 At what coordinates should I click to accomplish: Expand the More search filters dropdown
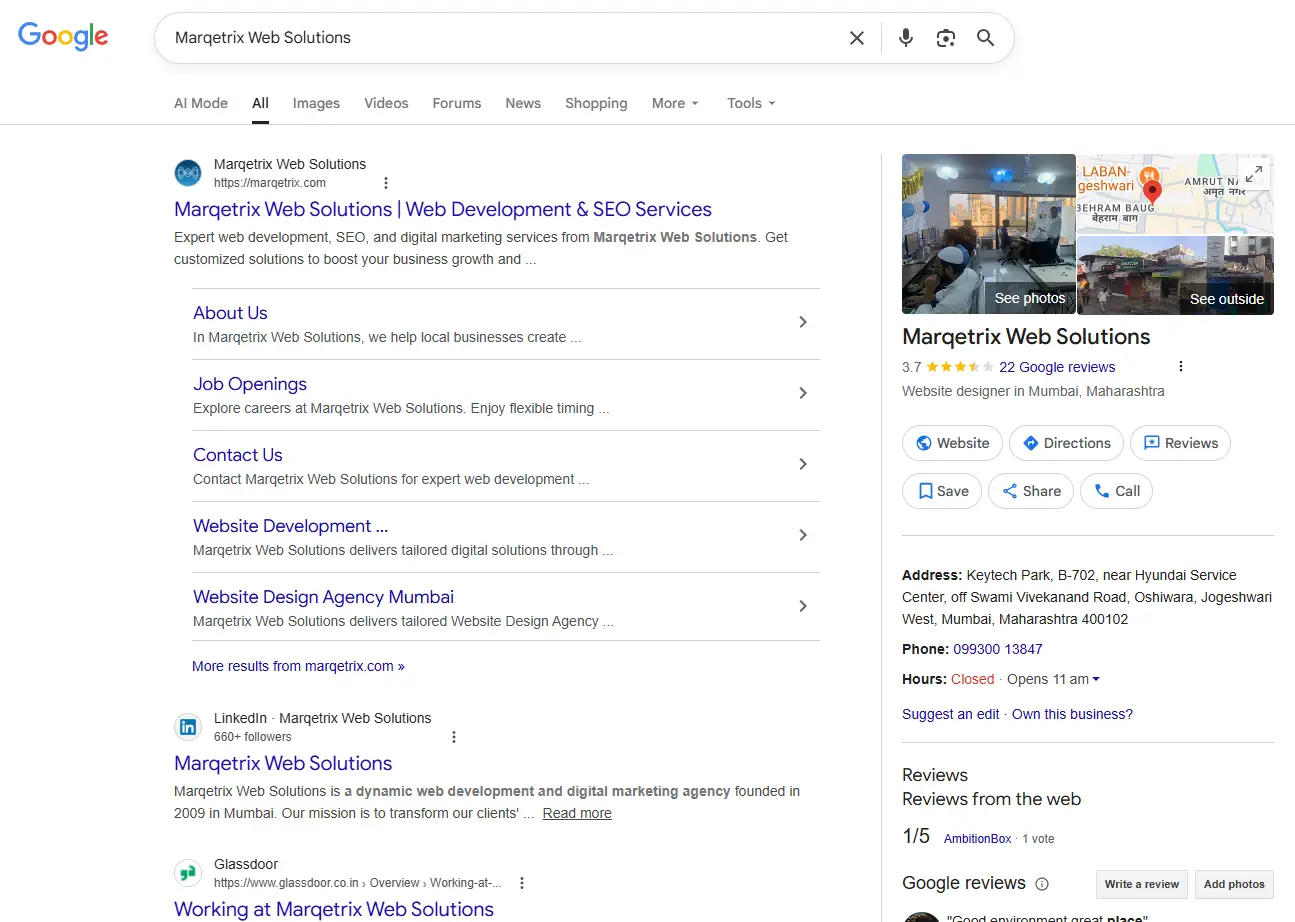675,103
